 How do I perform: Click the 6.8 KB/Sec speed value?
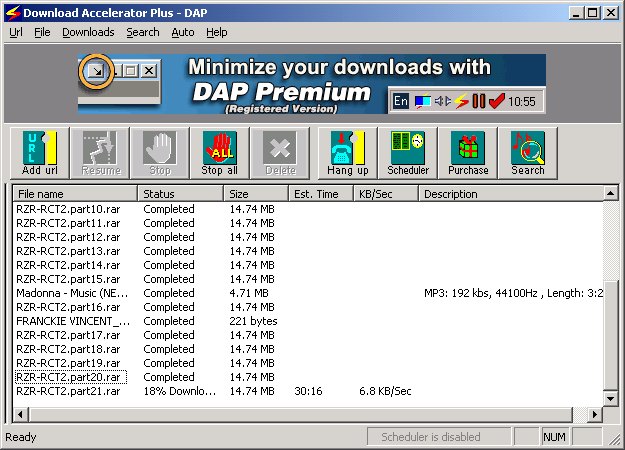click(385, 391)
